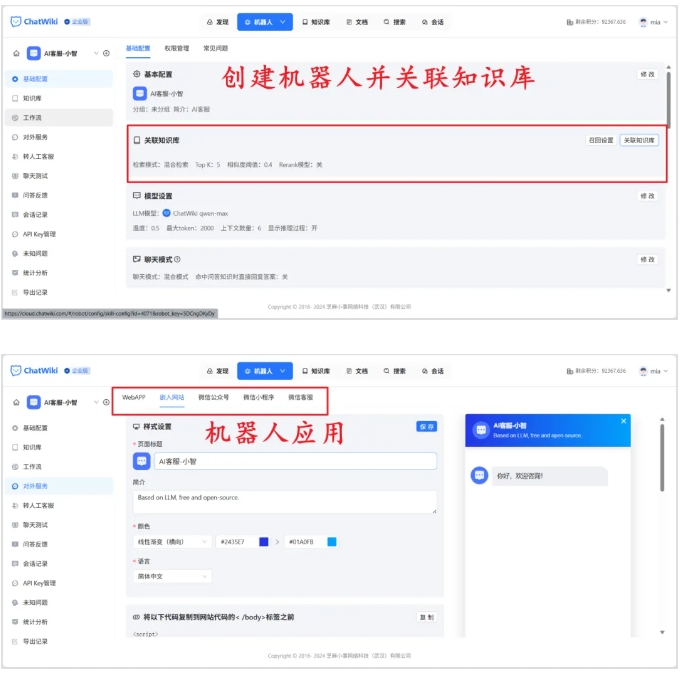Click the 剩余积分 points icon in upper screenshot
The height and width of the screenshot is (675, 684).
pyautogui.click(x=570, y=22)
